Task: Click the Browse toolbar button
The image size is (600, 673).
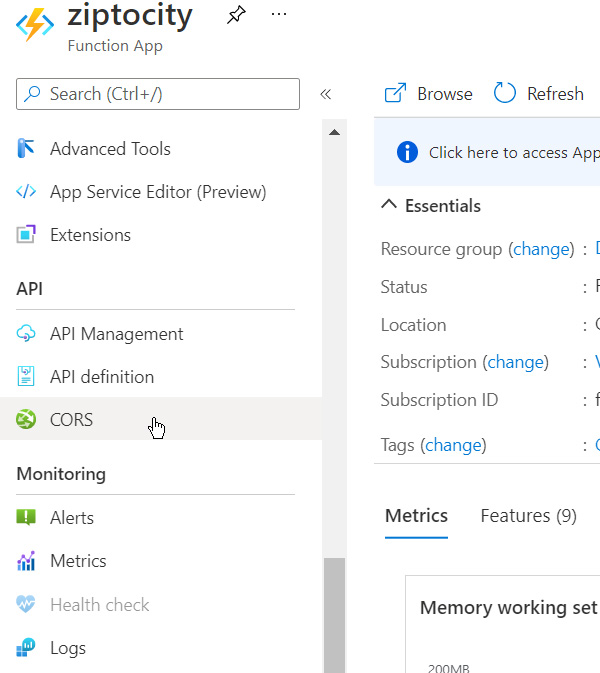Action: (x=428, y=94)
